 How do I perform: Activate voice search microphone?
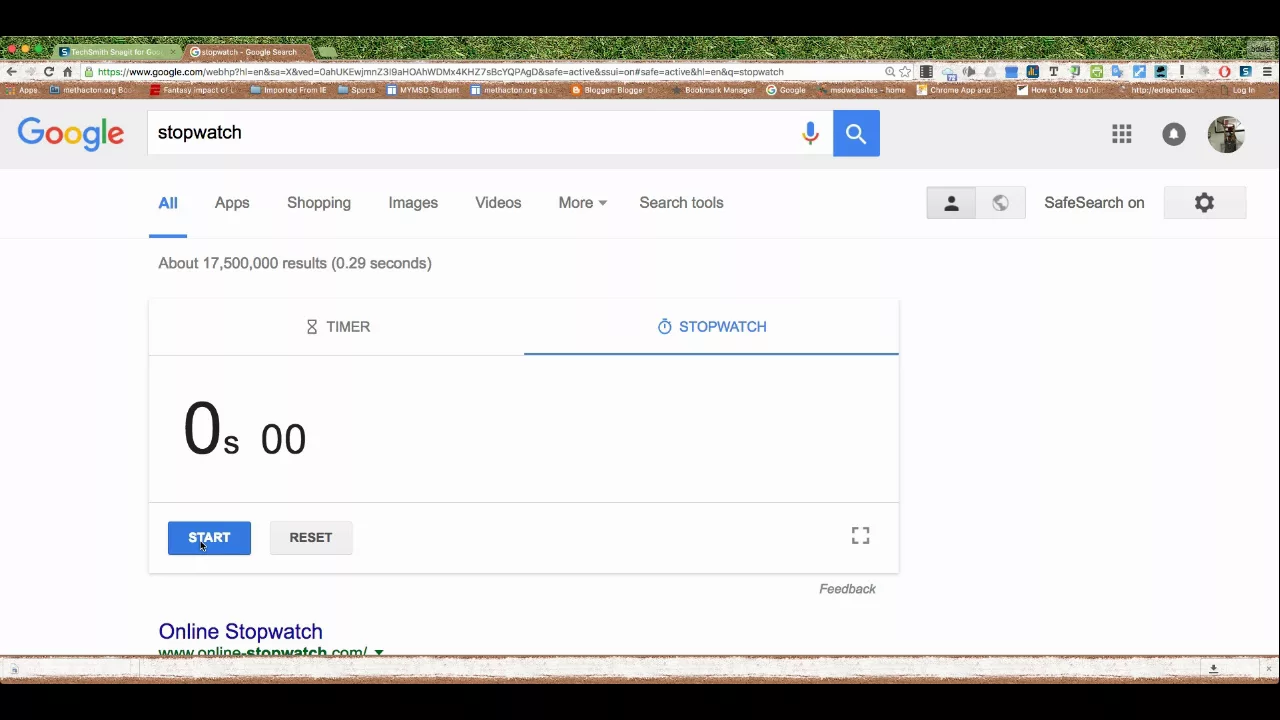coord(810,133)
